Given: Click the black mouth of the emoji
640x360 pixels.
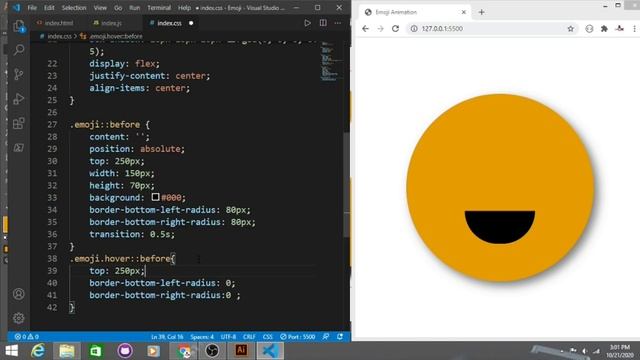Looking at the screenshot, I should click(500, 226).
